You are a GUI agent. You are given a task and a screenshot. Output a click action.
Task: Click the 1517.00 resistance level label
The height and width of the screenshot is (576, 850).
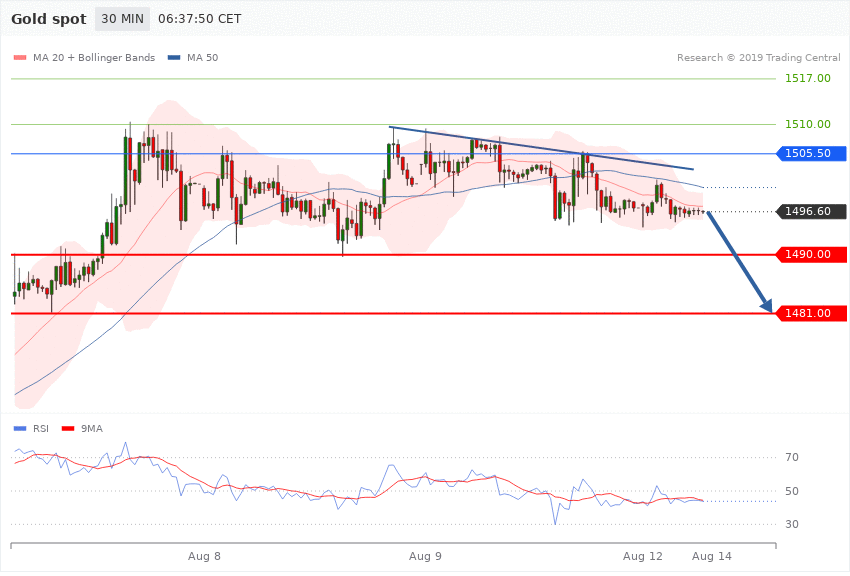coord(808,79)
